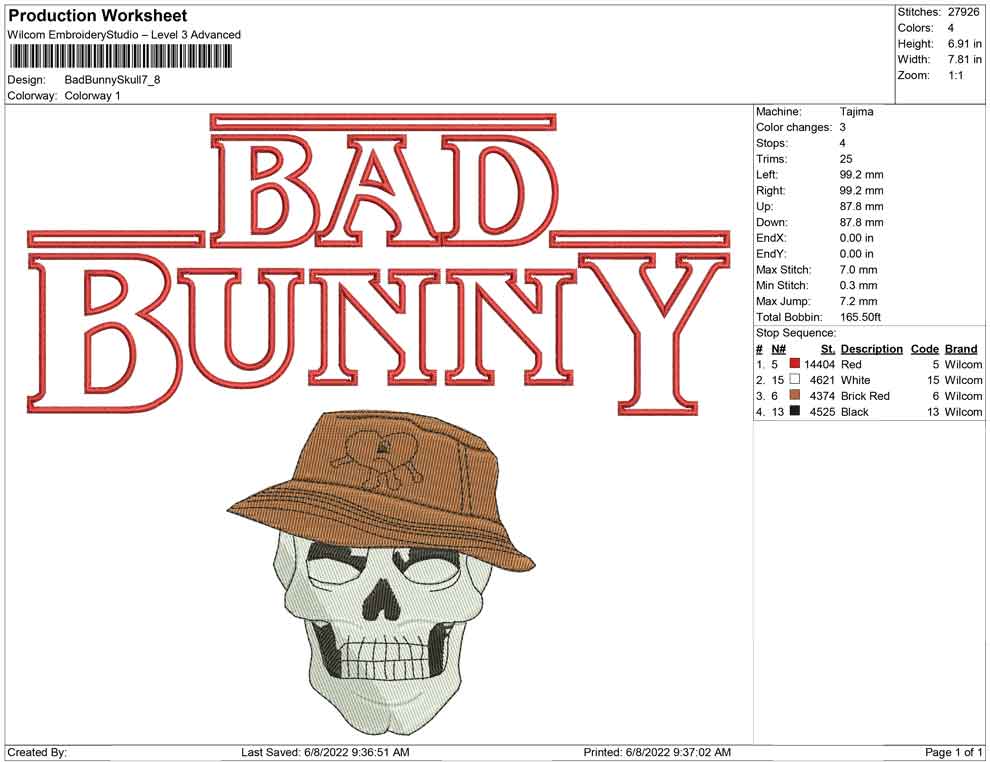
Task: Click the Height value 6.91 in
Action: pos(965,44)
